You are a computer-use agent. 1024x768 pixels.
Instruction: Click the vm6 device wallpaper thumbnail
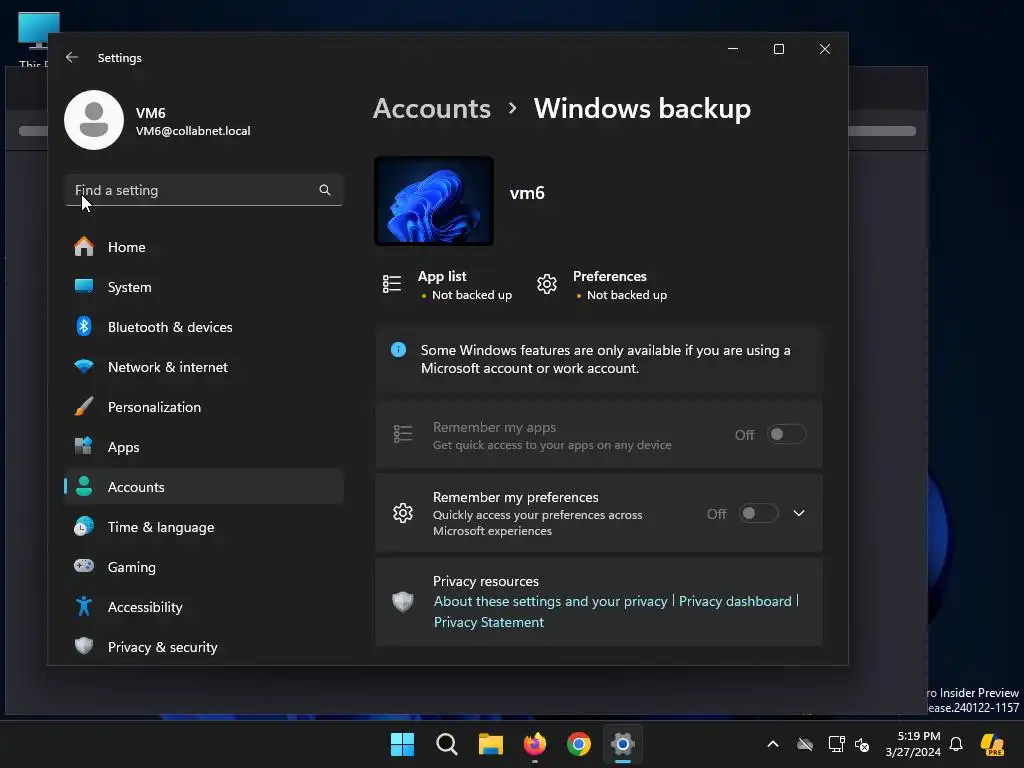pos(434,200)
